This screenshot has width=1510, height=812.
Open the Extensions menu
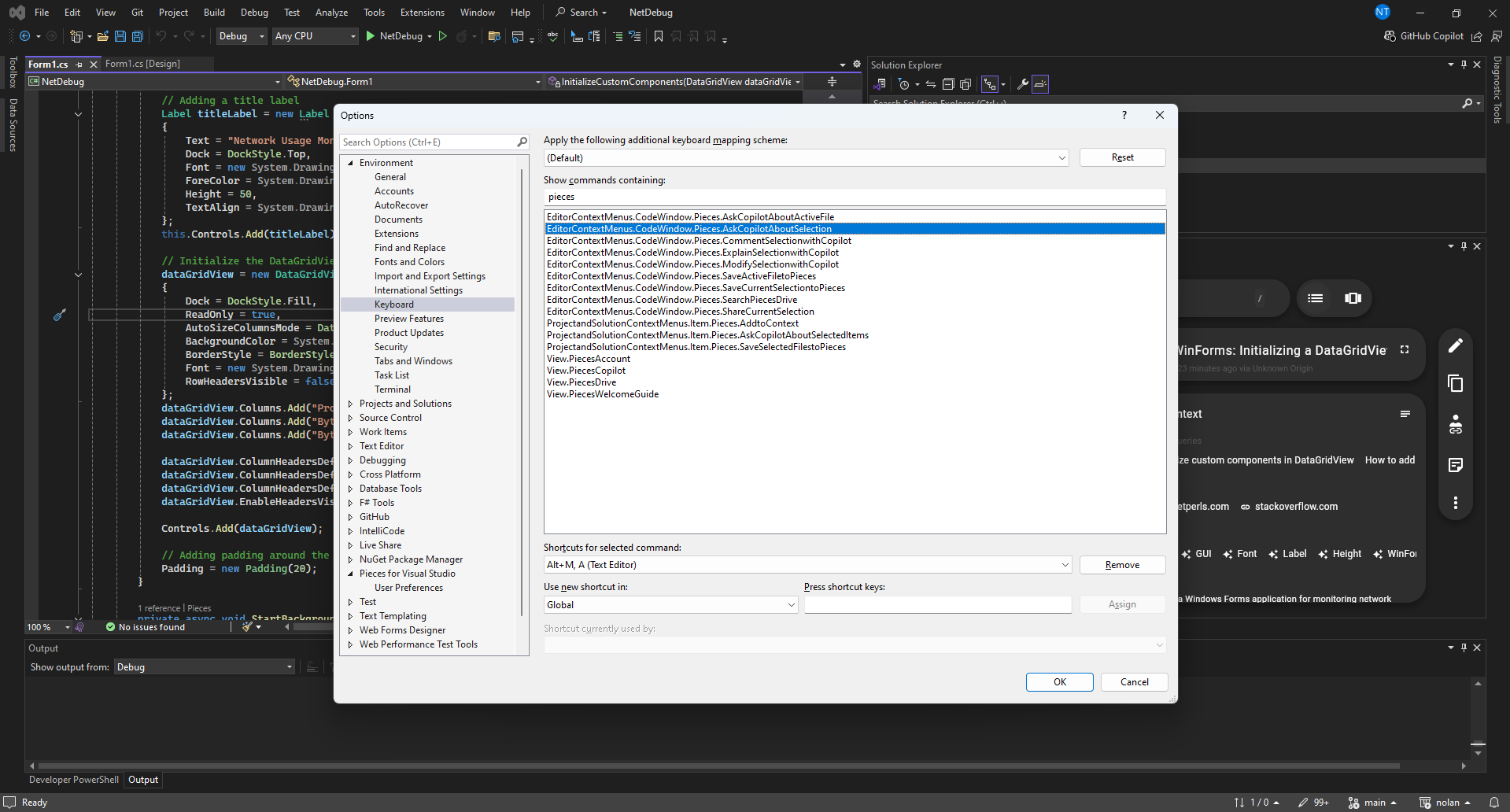click(423, 13)
